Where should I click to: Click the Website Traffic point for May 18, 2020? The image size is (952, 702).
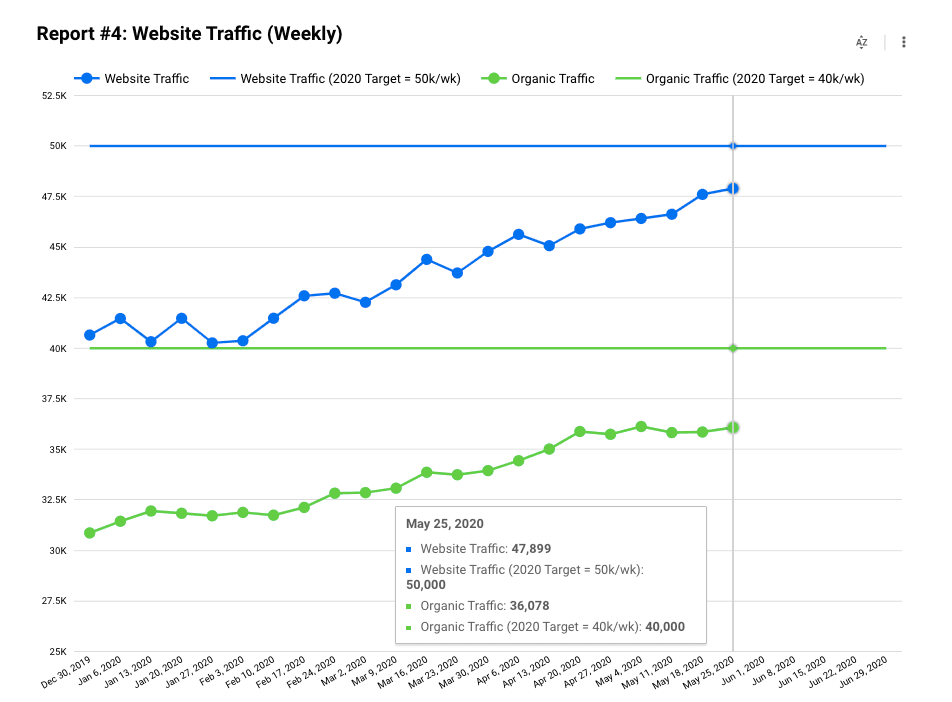click(x=702, y=194)
